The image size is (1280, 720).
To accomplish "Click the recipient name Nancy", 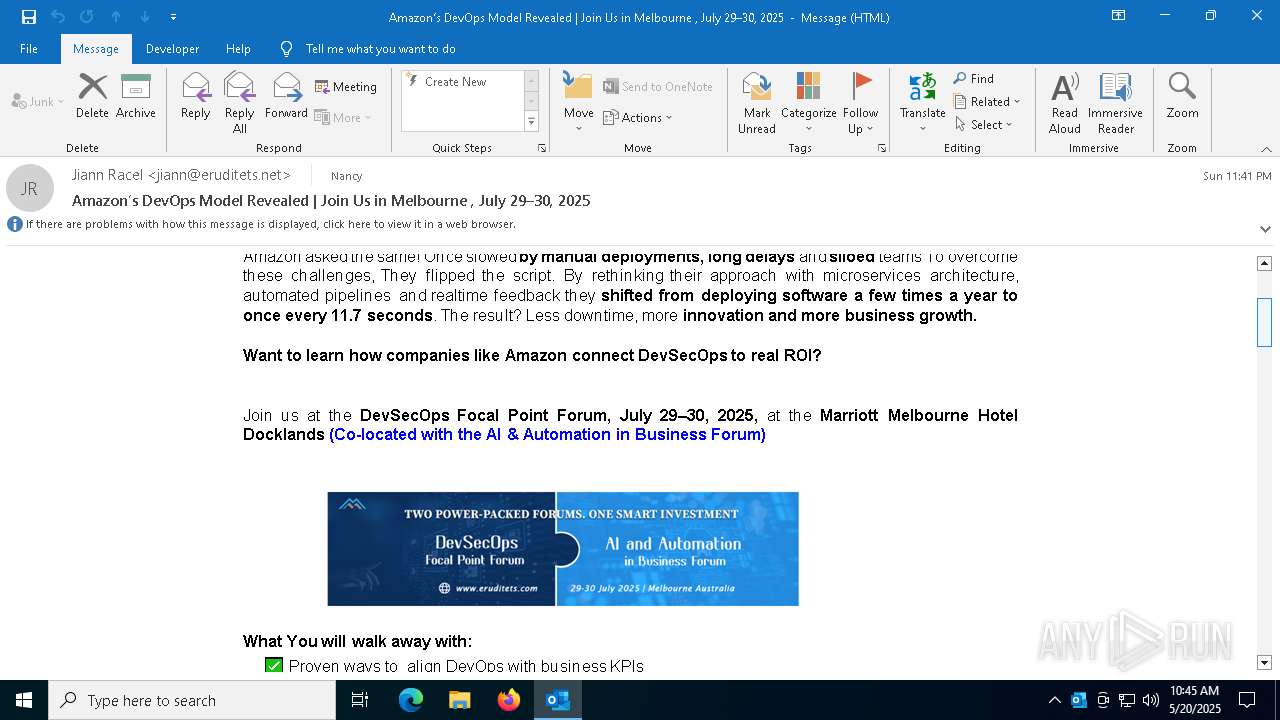I will tap(347, 176).
